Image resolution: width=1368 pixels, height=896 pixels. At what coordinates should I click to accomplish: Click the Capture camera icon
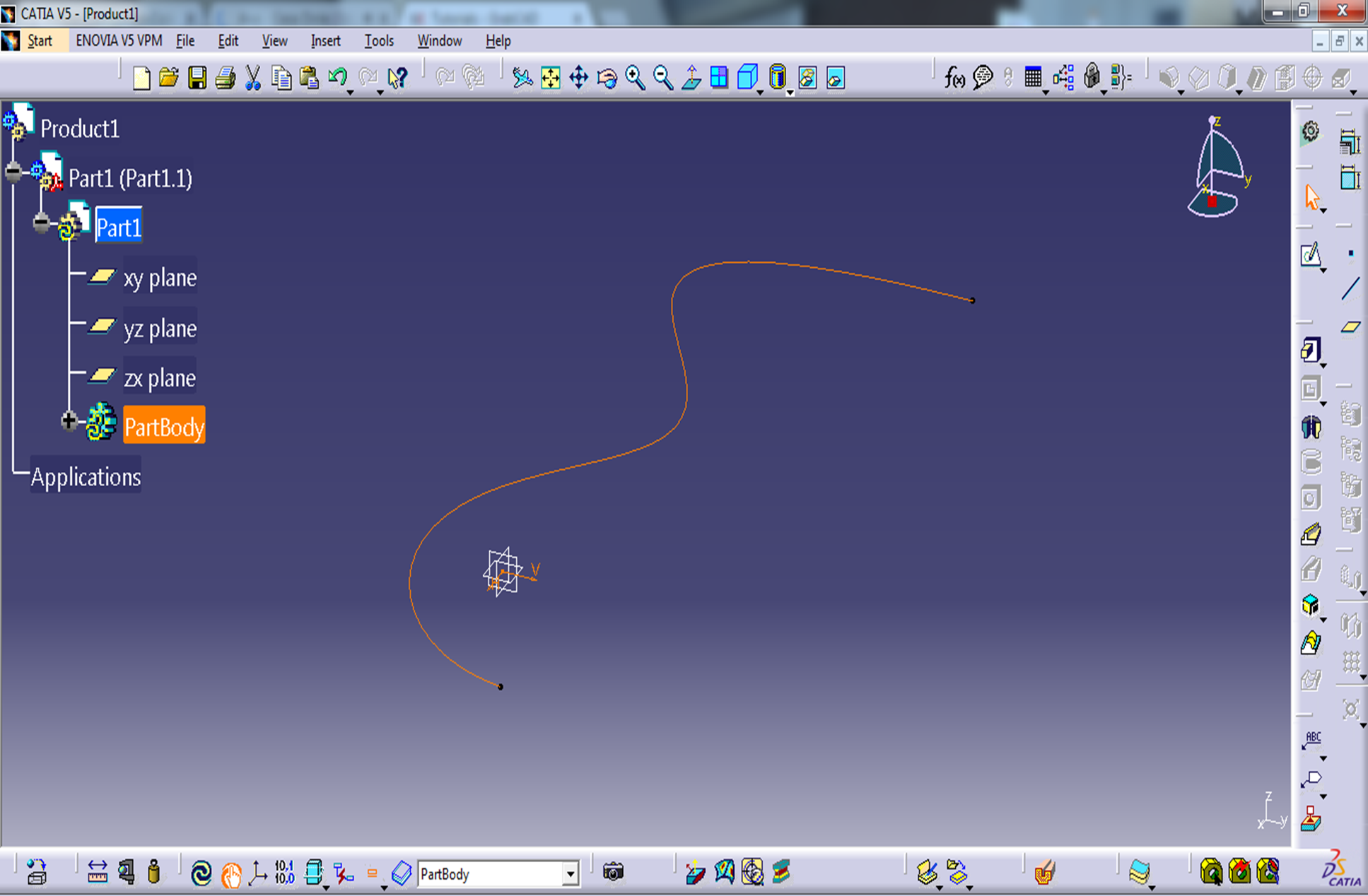pyautogui.click(x=613, y=873)
